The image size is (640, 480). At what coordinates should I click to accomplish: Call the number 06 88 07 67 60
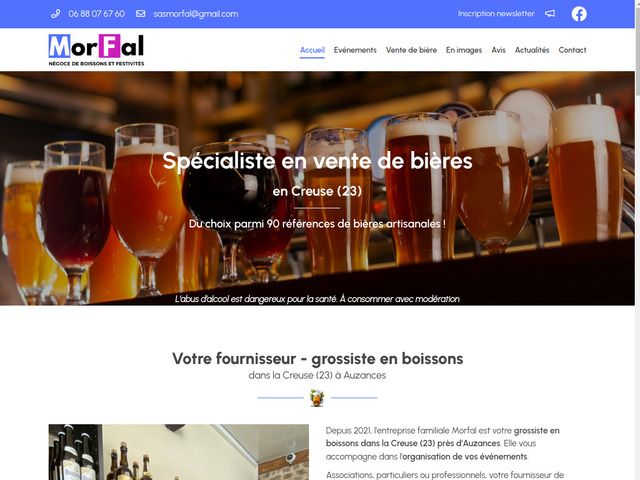(x=97, y=14)
